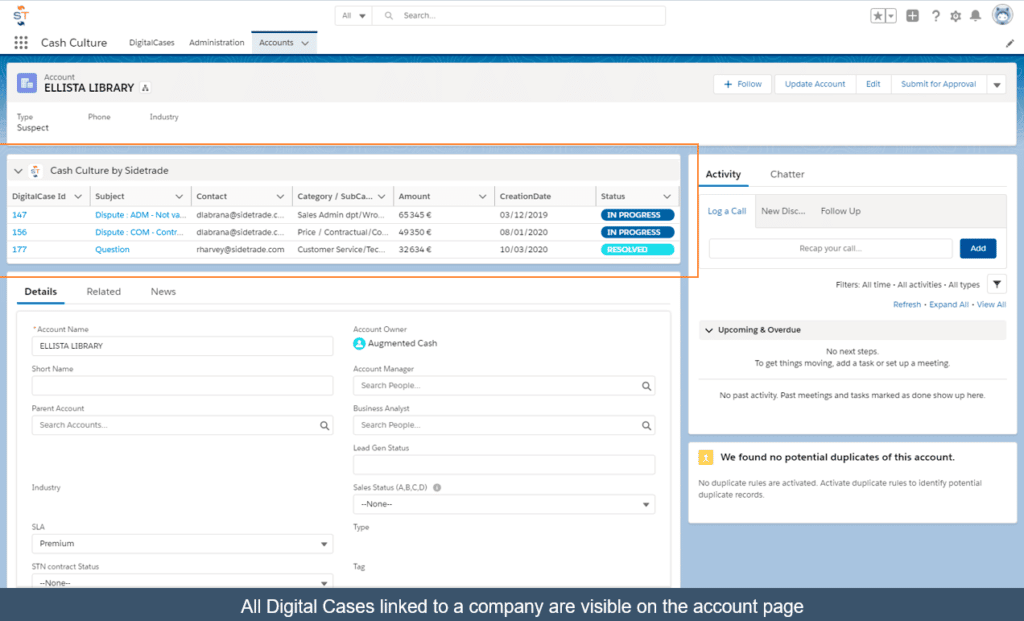The image size is (1024, 621).
Task: Open DigitalCase 156 link
Action: 20,232
